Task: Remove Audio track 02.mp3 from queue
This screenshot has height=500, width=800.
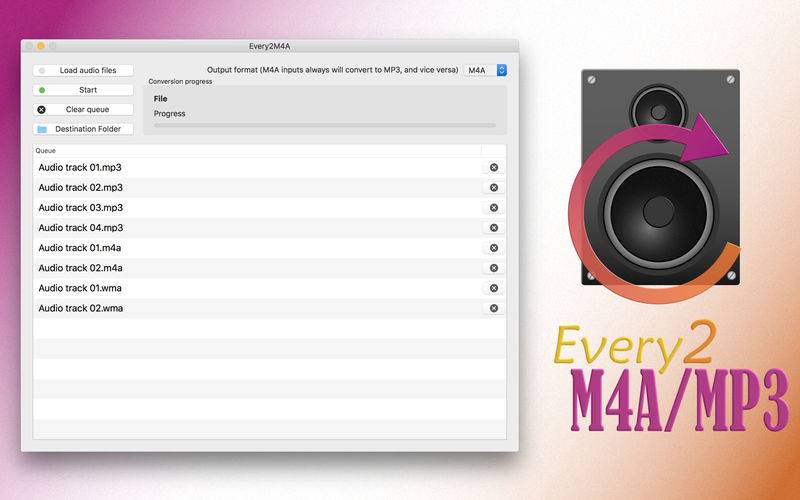Action: 493,188
